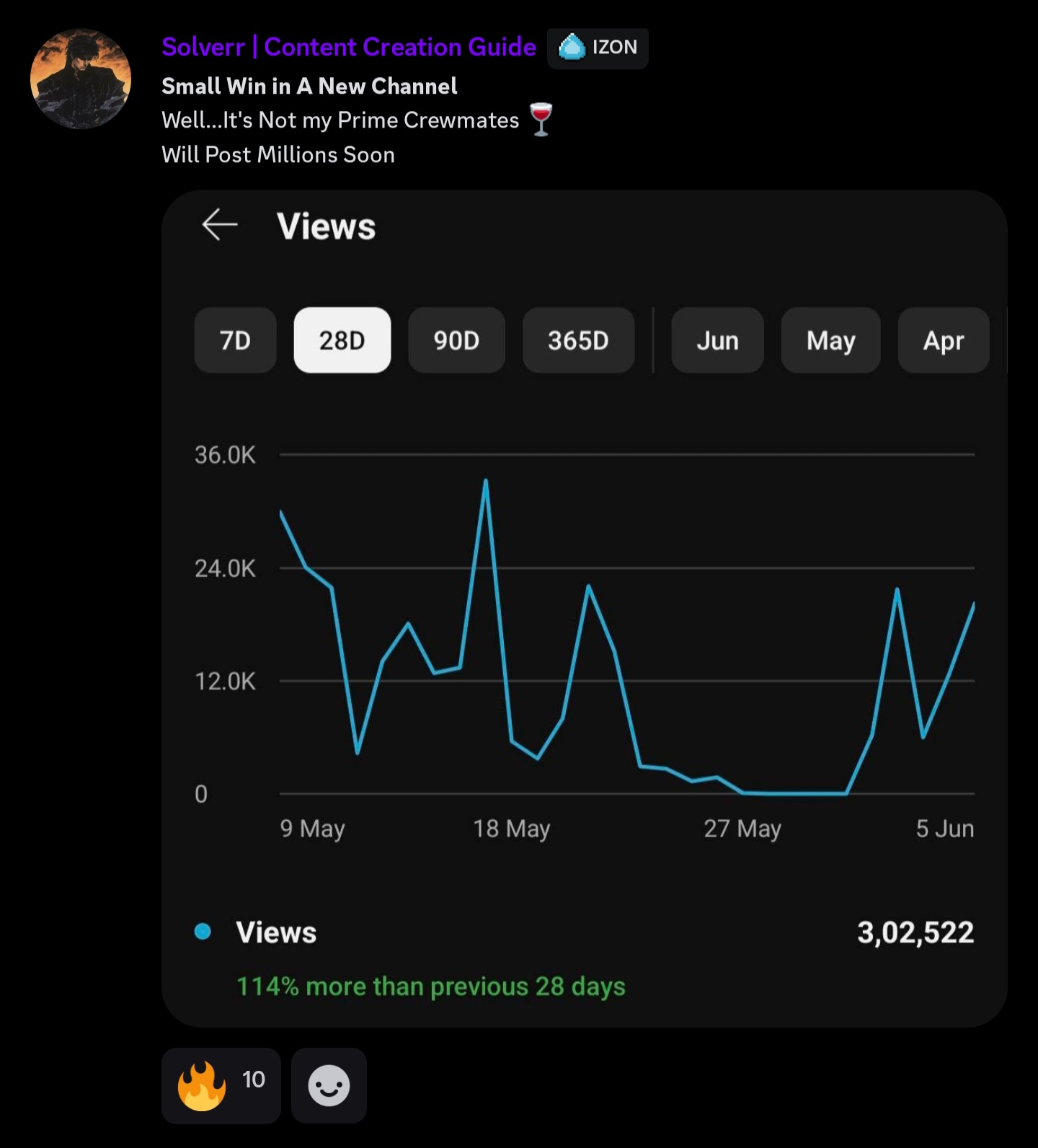Show the May month views
This screenshot has height=1148, width=1038.
pyautogui.click(x=830, y=340)
